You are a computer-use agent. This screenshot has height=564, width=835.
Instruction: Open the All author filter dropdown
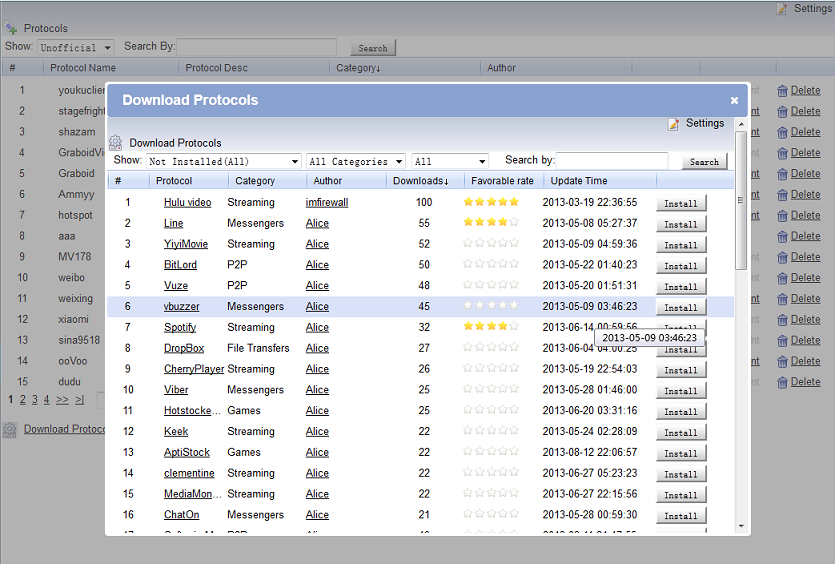(x=449, y=161)
